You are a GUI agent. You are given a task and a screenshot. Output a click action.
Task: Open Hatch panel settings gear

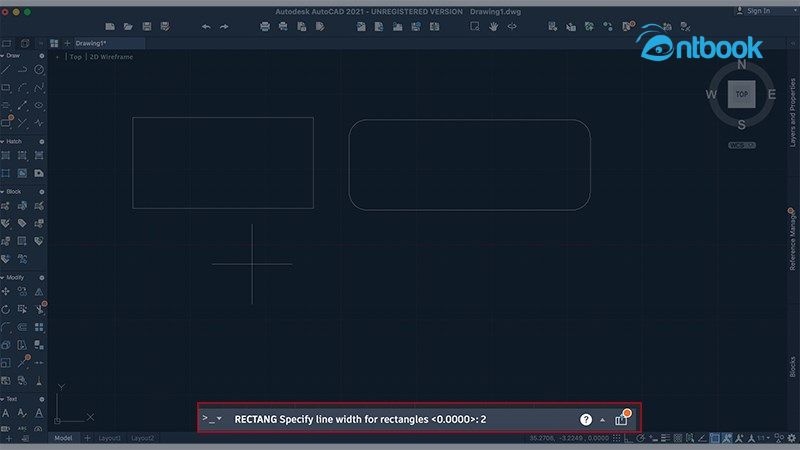pos(42,141)
